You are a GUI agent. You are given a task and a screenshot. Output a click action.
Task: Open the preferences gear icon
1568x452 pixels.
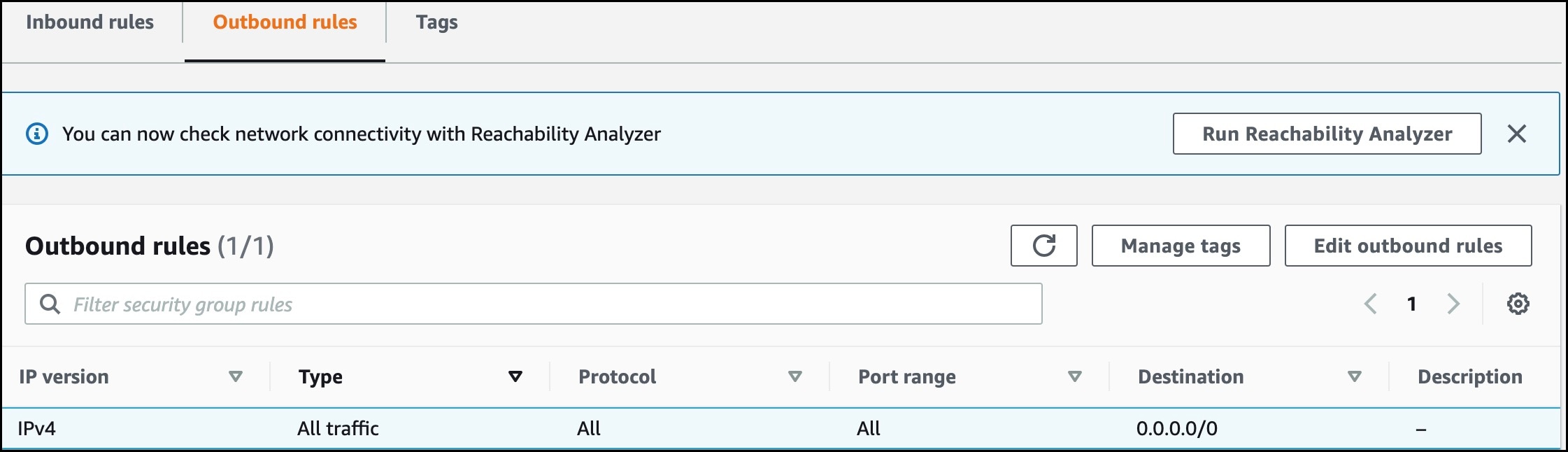[x=1518, y=303]
